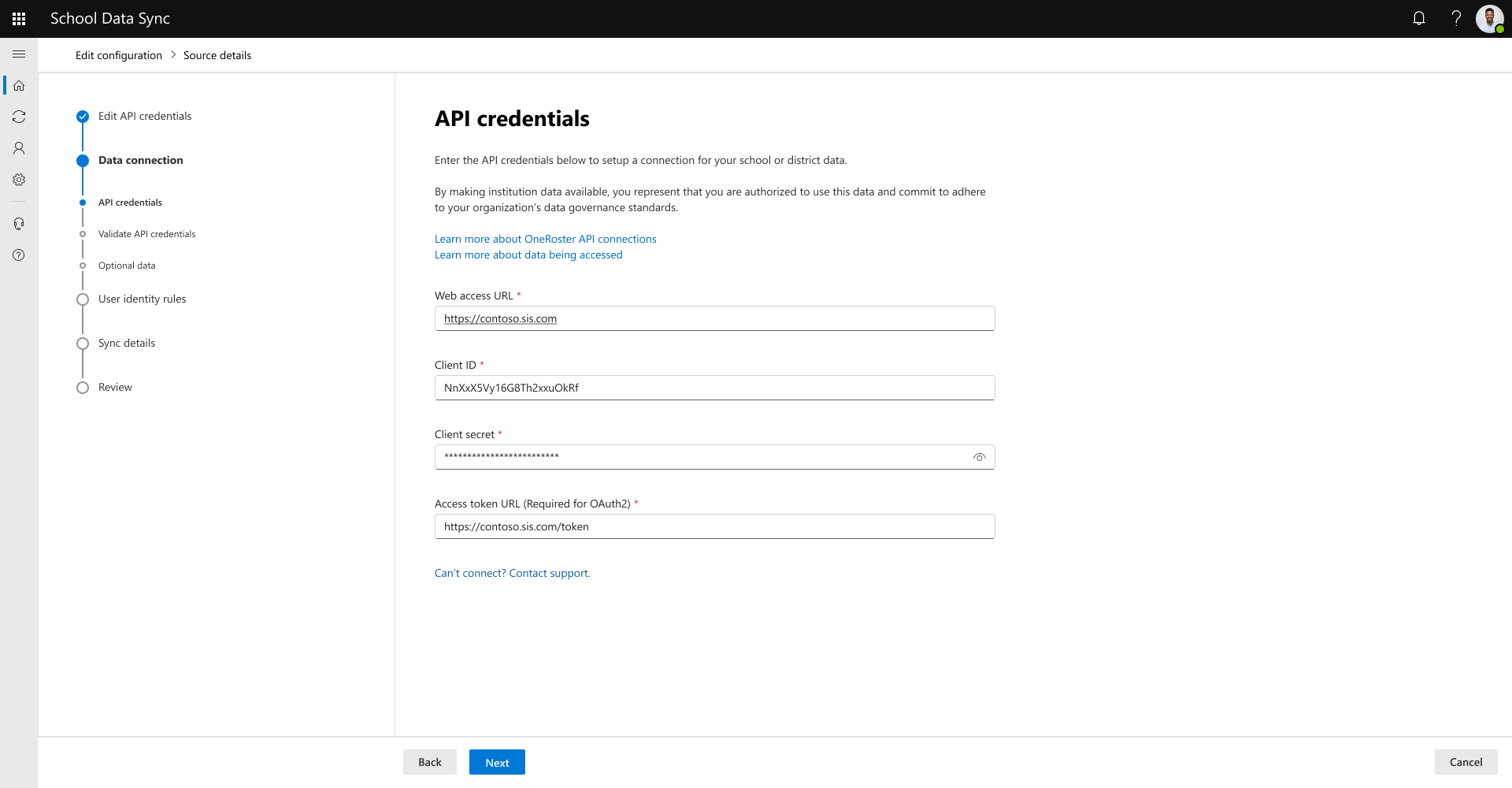Focus the Client secret field

(715, 457)
